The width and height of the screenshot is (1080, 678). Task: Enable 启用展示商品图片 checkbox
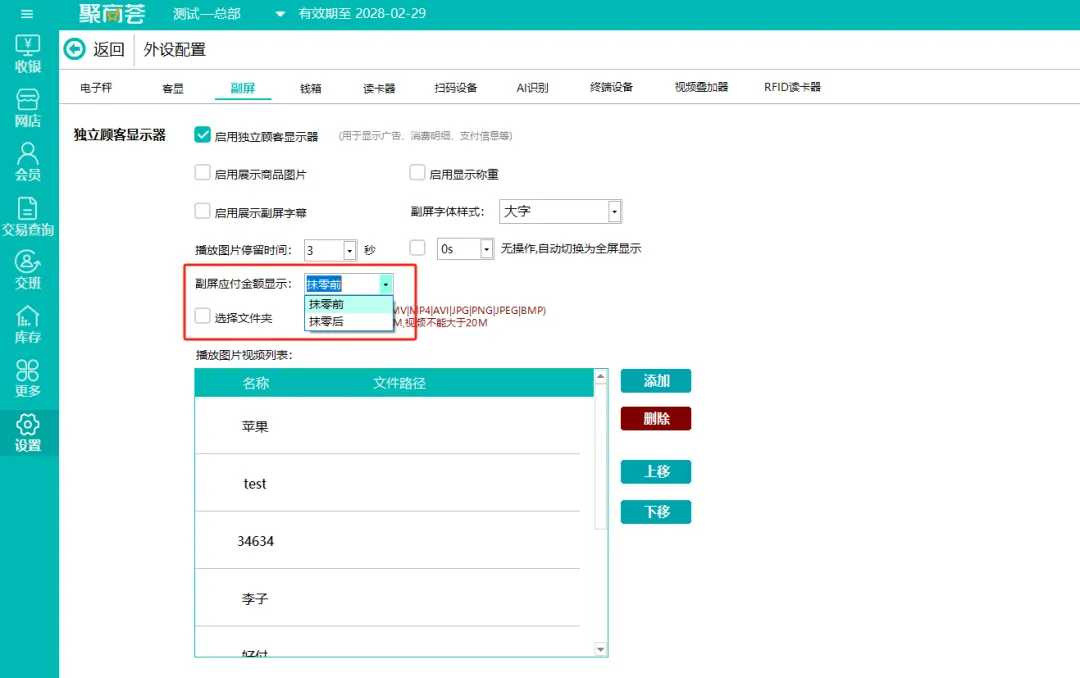point(202,172)
